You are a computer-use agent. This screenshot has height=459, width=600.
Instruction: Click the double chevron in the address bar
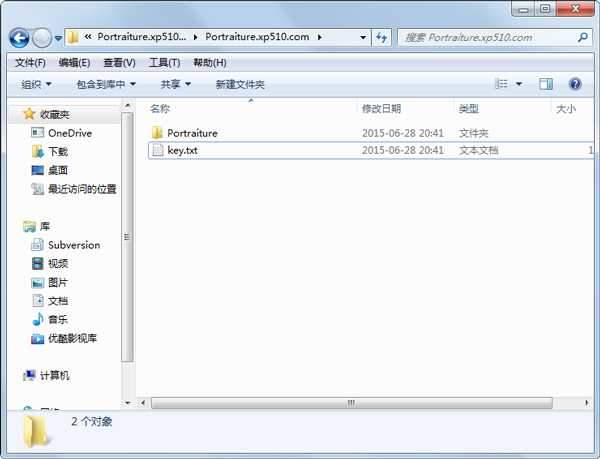[88, 37]
